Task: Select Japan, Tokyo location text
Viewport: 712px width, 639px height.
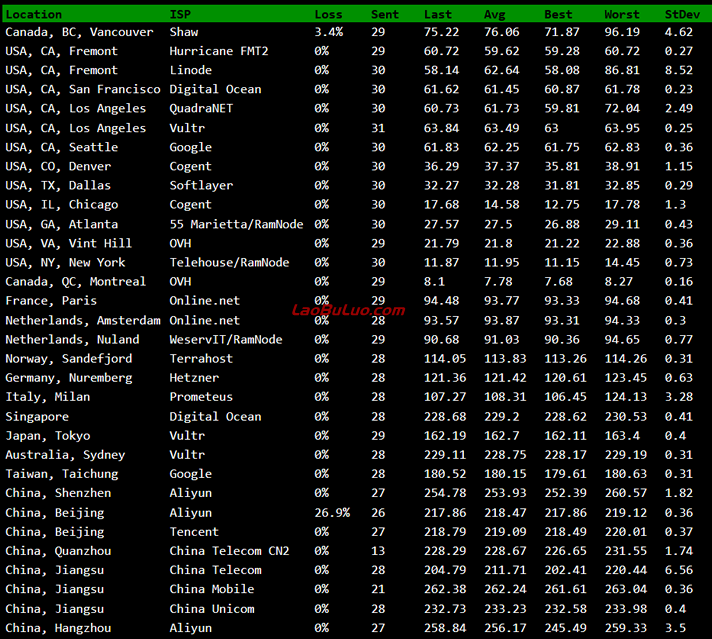Action: click(x=48, y=436)
